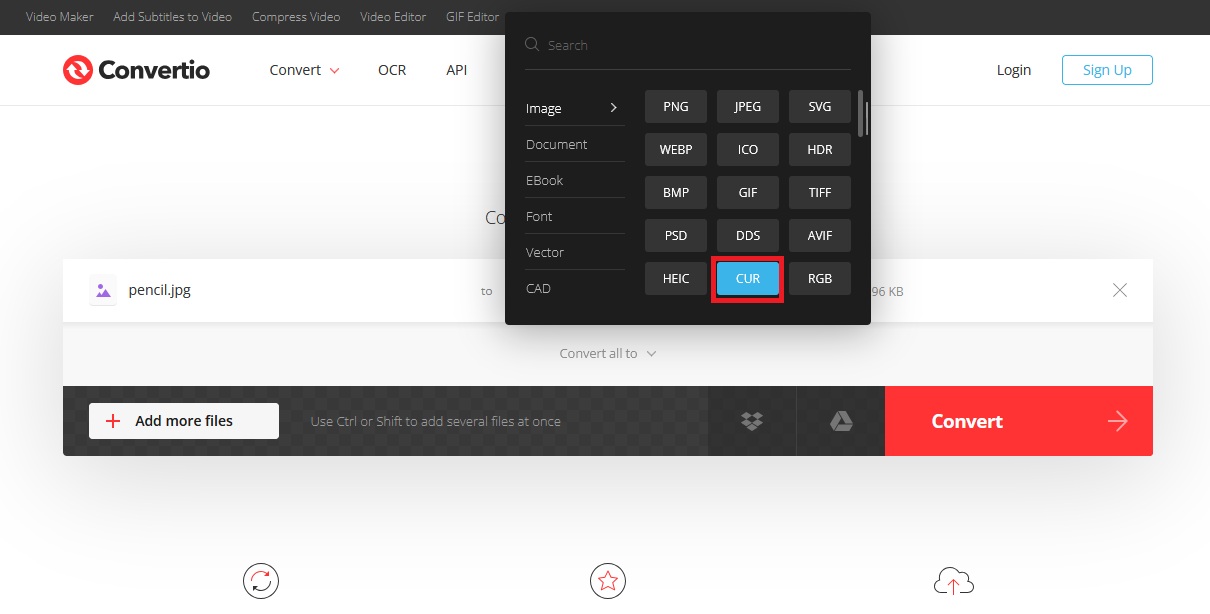Choose SVG output format
Screen dimensions: 1210x614
tap(820, 107)
